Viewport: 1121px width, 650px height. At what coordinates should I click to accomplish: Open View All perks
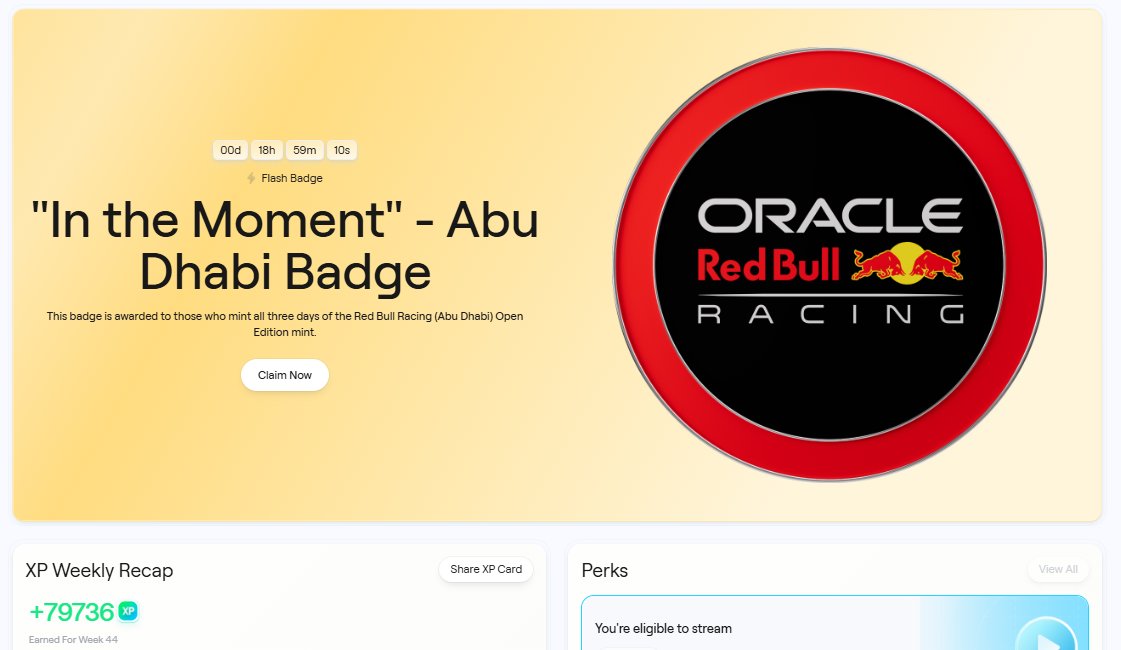tap(1058, 569)
